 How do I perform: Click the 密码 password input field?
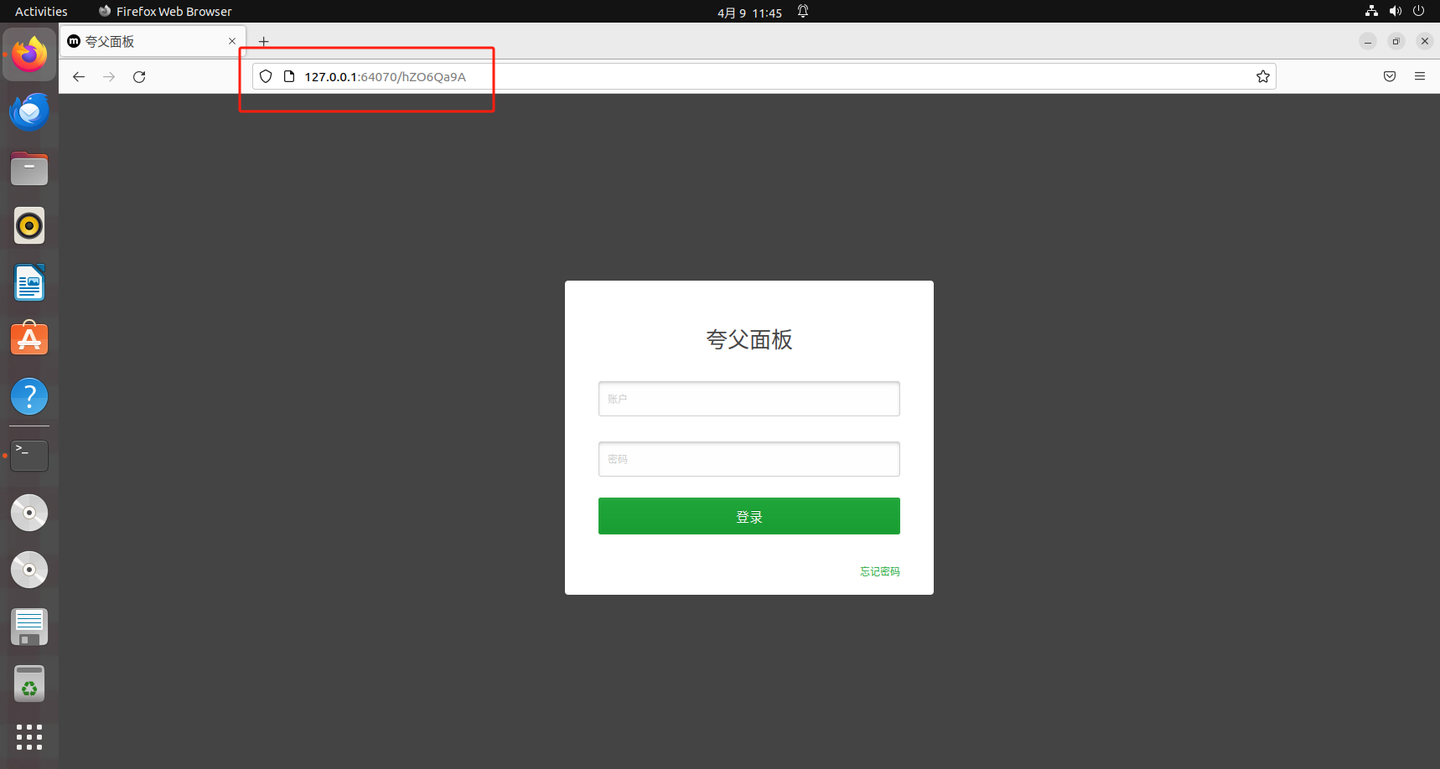click(748, 458)
